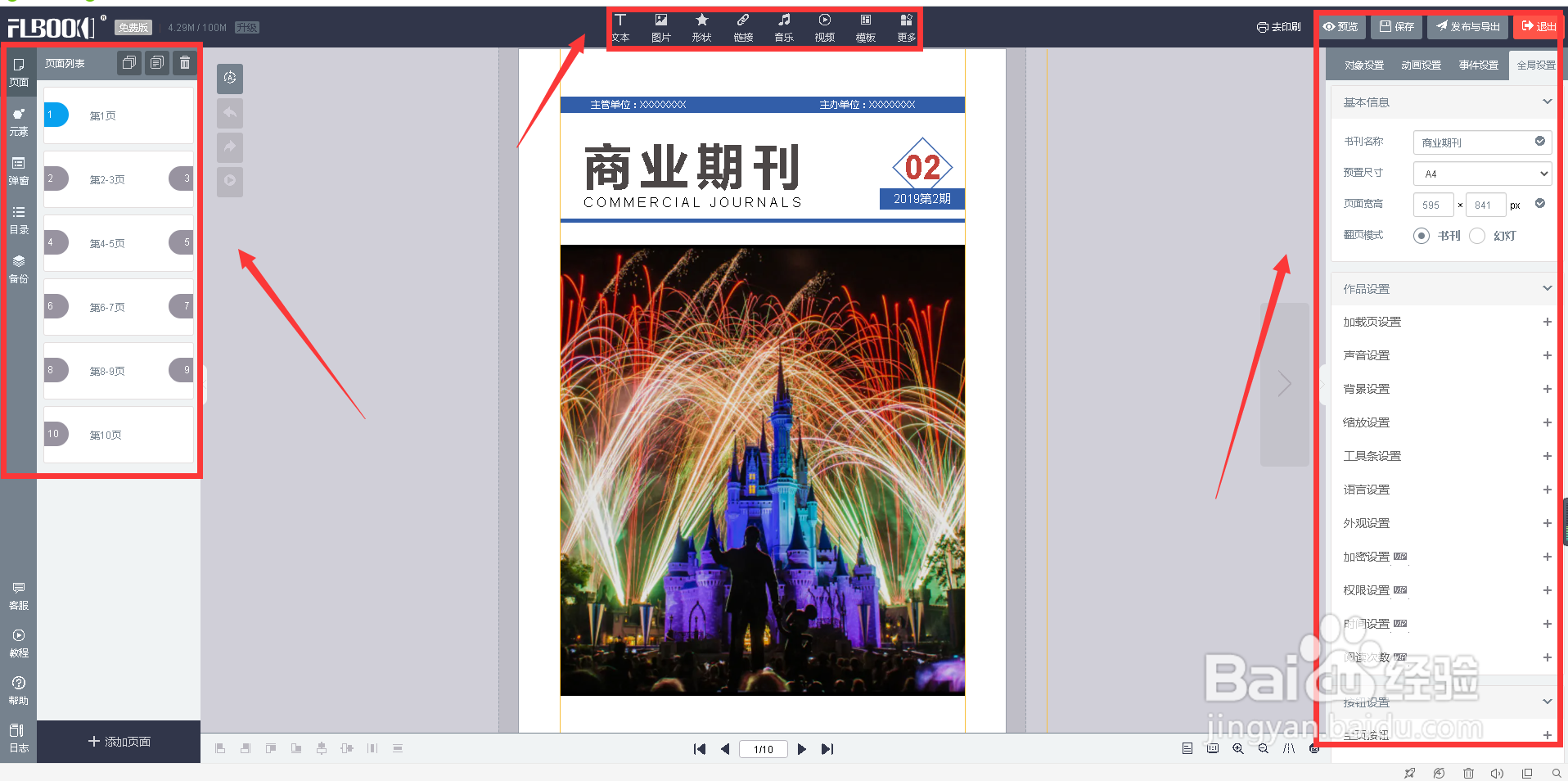The width and height of the screenshot is (1568, 781).
Task: Expand 语言设置 option
Action: coord(1547,490)
